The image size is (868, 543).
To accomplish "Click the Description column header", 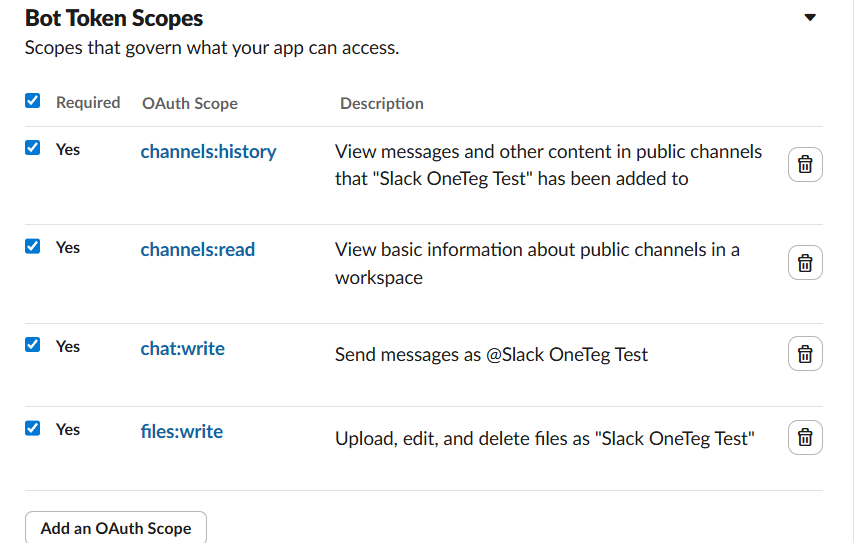I will coord(381,104).
